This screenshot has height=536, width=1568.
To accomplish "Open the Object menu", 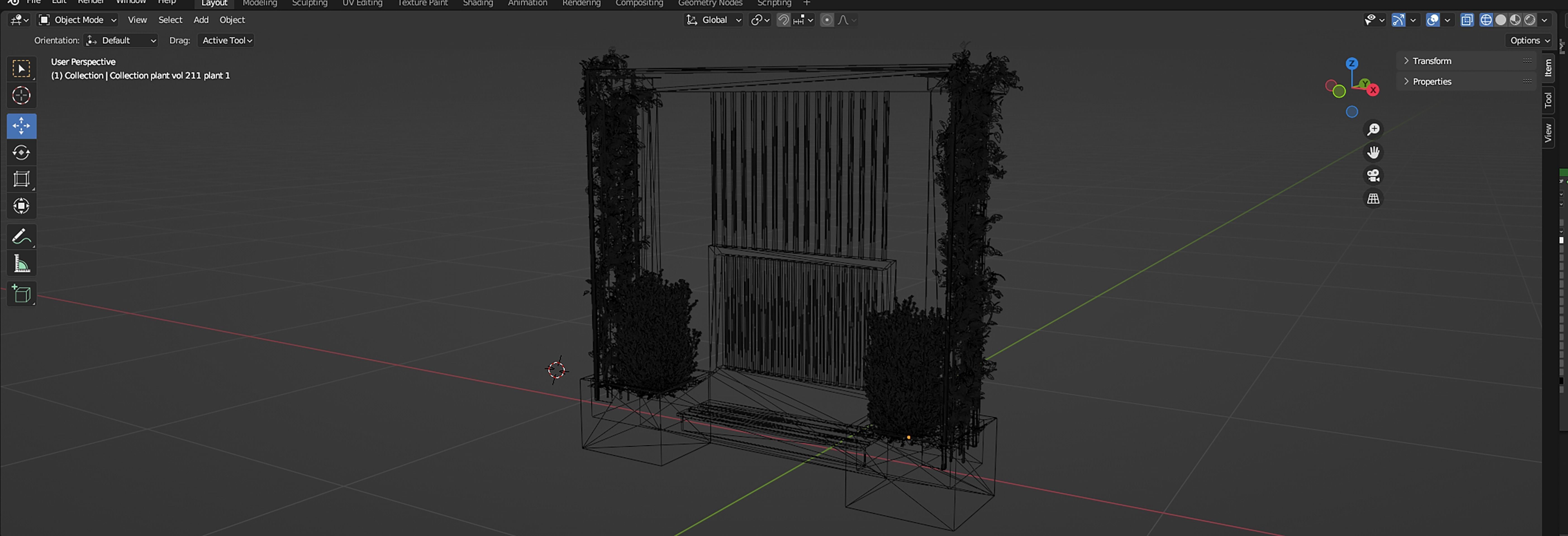I will 232,20.
